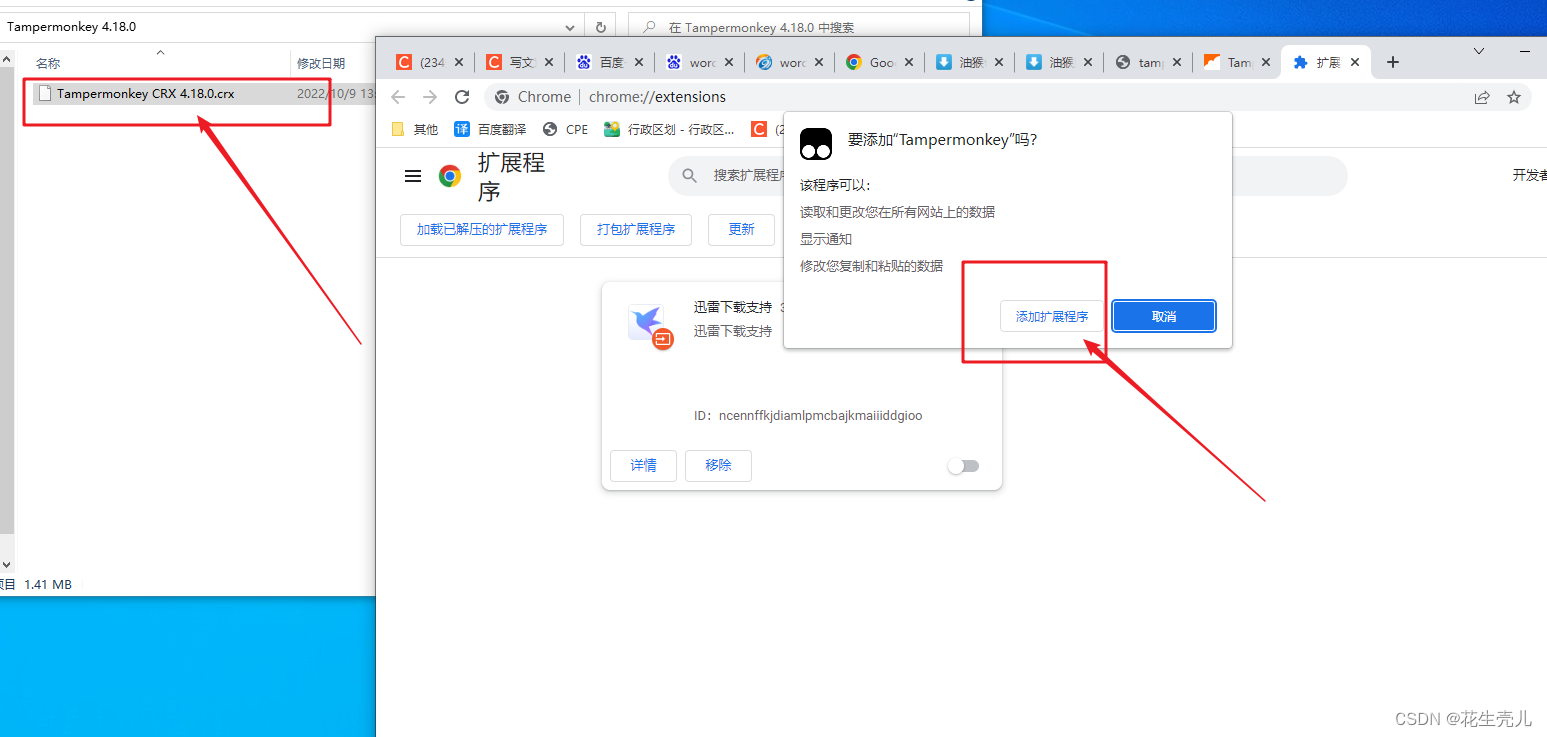Screen dimensions: 1547x737
Task: Open a new tab with plus button
Action: (1393, 62)
